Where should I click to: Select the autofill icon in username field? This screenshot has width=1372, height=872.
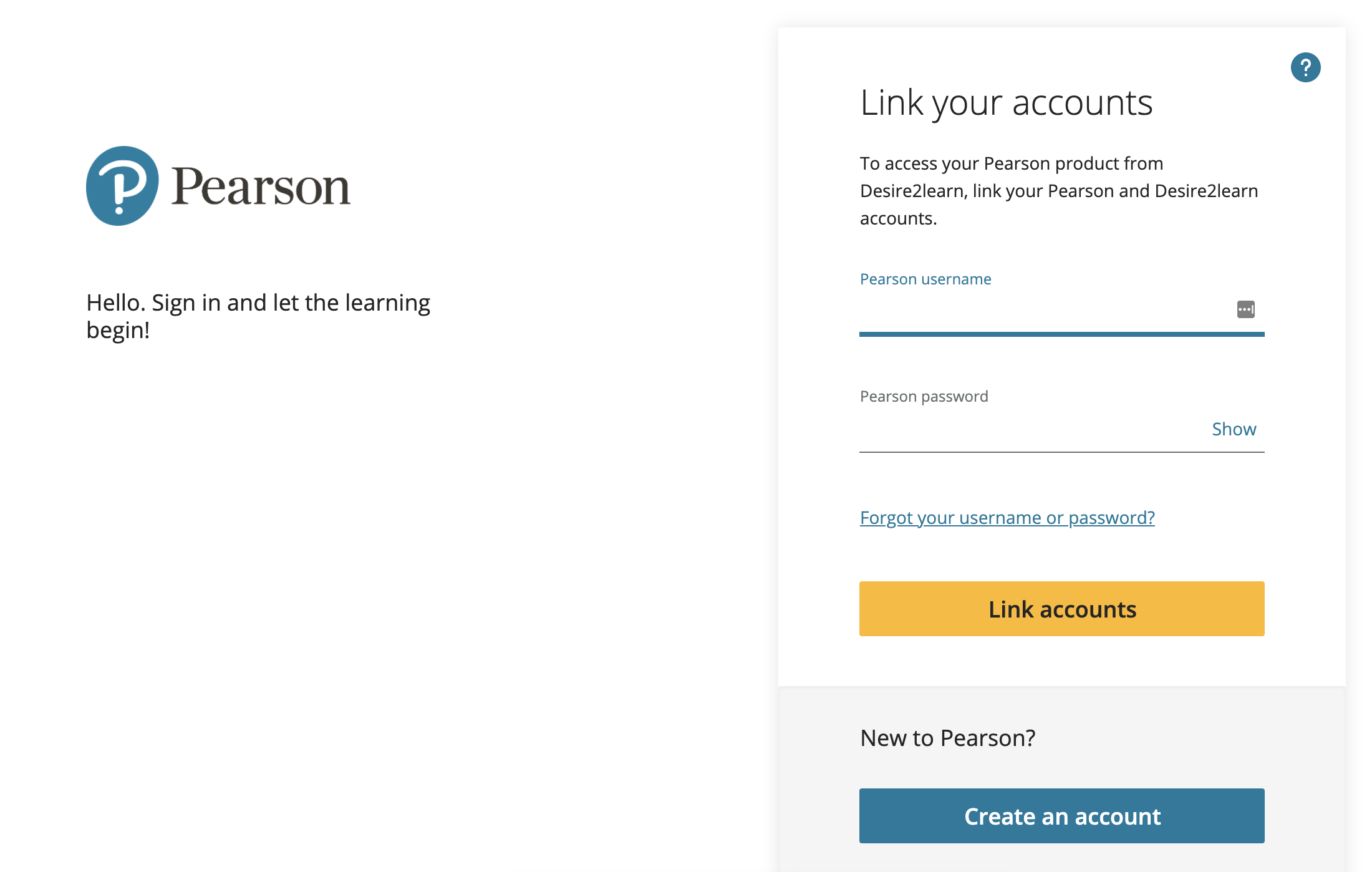[1246, 309]
